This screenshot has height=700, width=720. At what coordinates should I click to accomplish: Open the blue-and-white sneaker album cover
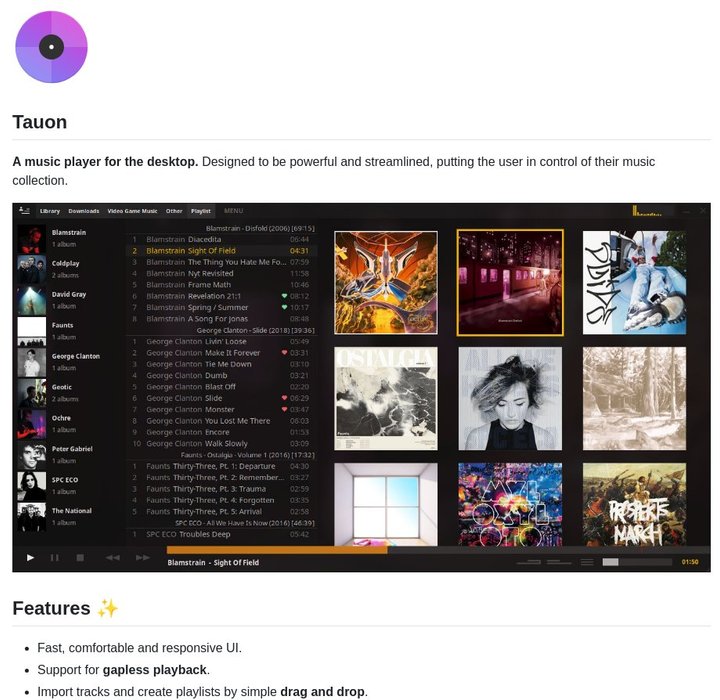pyautogui.click(x=635, y=282)
